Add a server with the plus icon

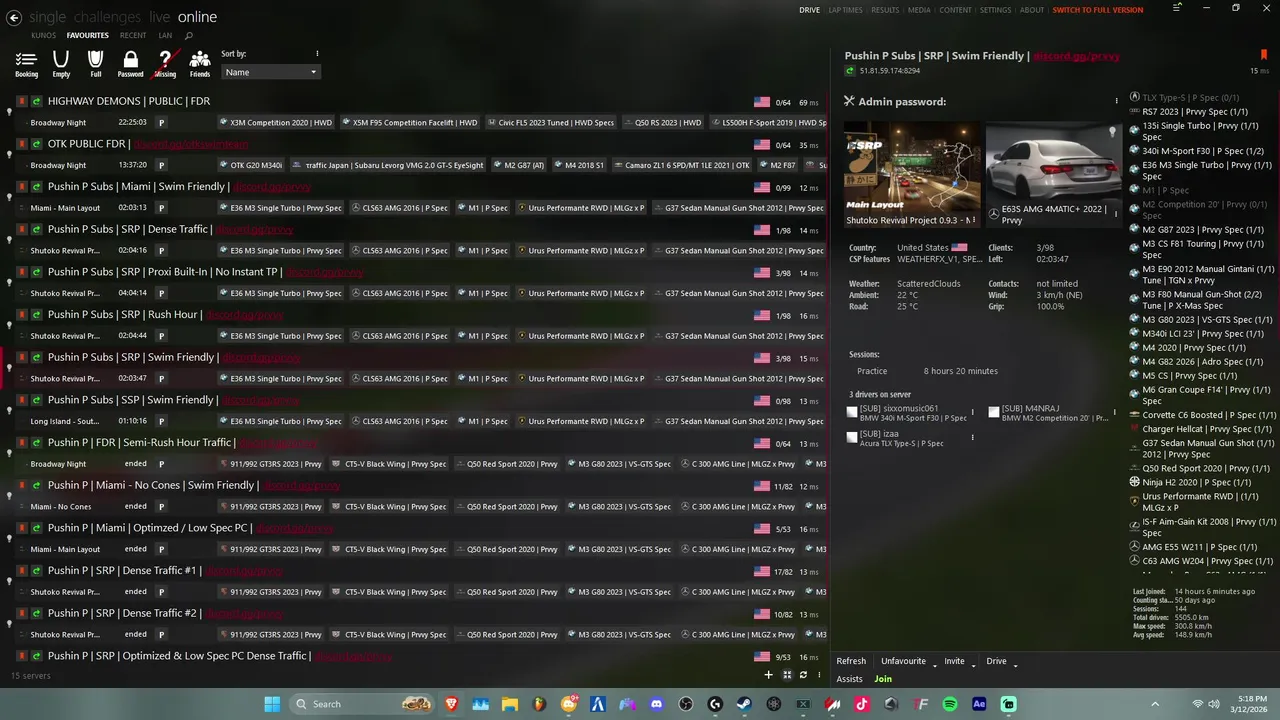pos(768,675)
